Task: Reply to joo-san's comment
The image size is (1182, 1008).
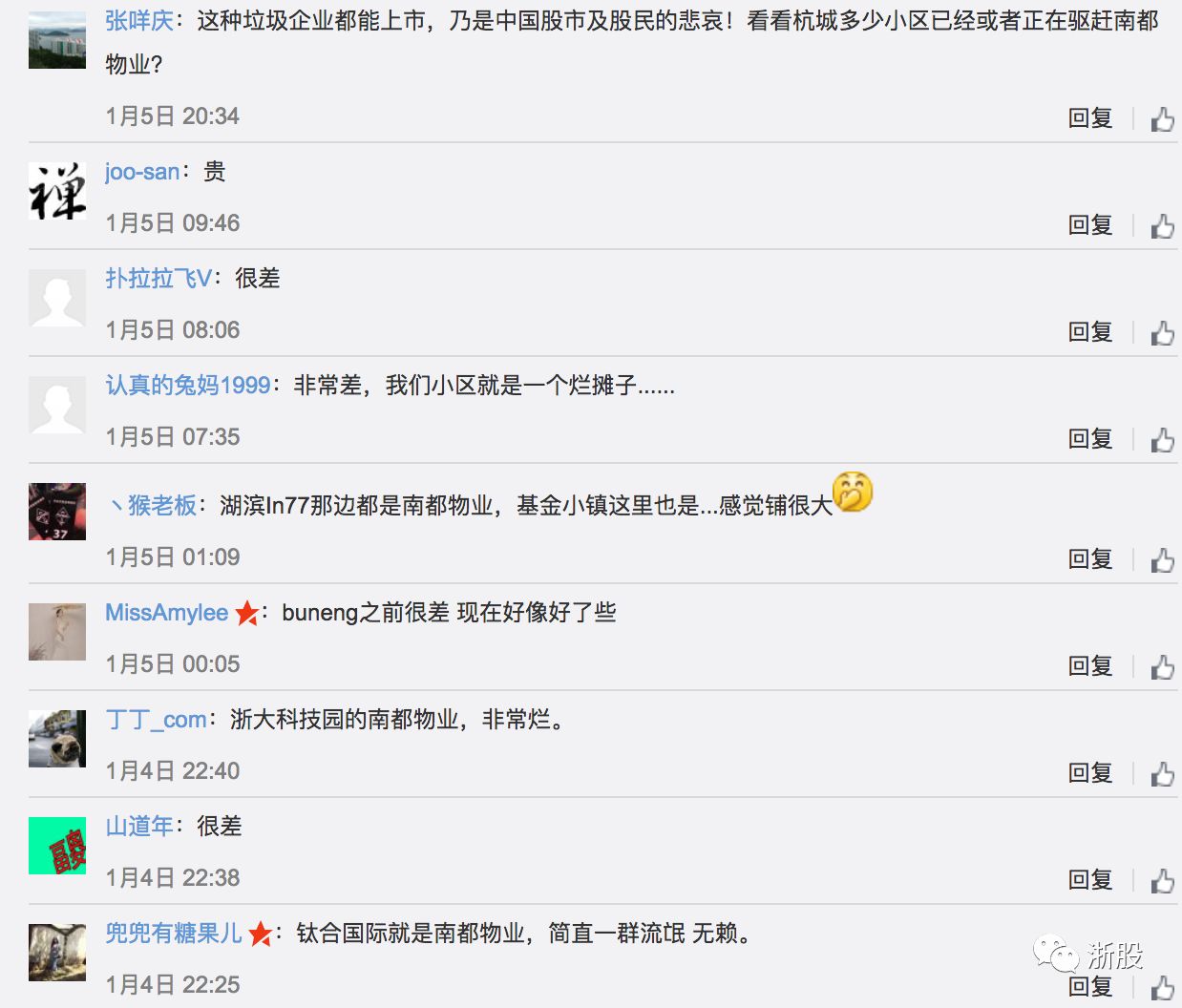Action: (1090, 225)
